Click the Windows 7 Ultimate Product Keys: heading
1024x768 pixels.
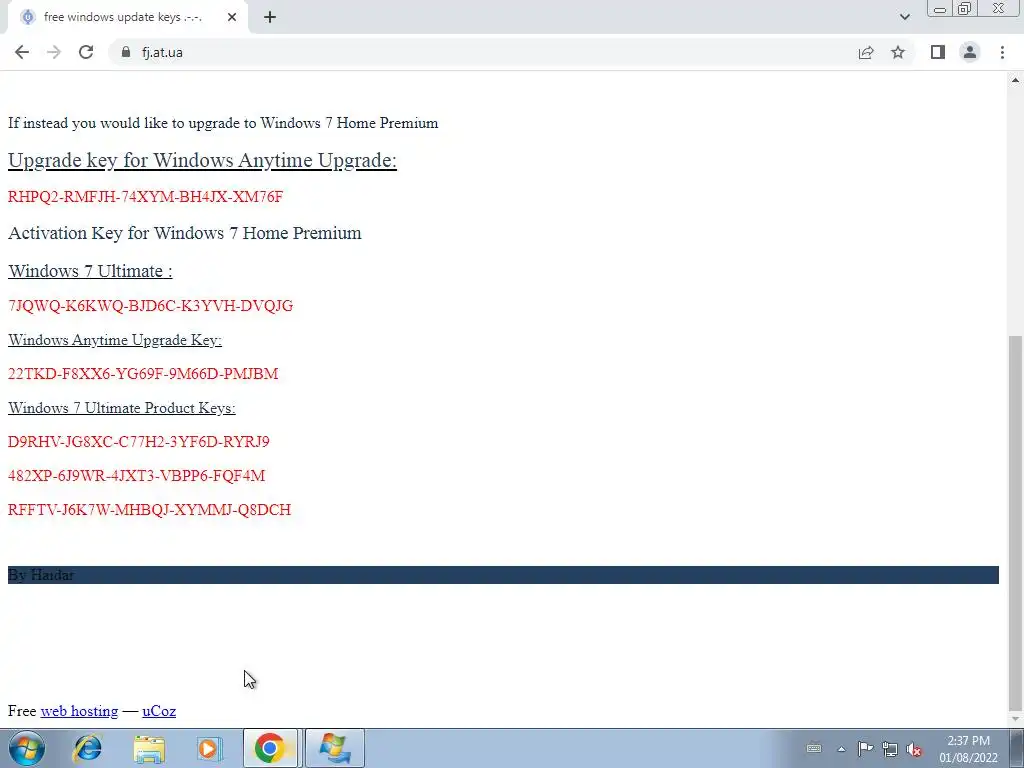coord(121,408)
